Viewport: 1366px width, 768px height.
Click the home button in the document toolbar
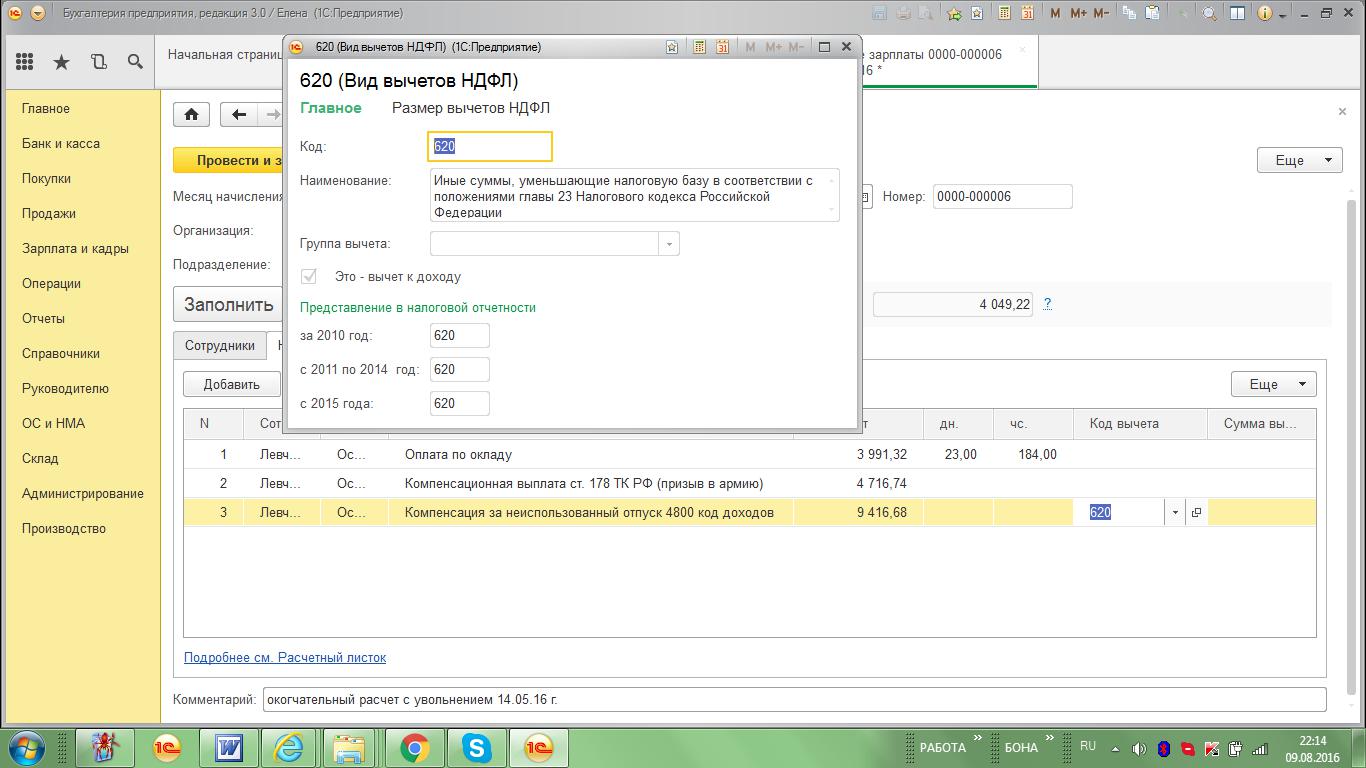click(x=191, y=114)
